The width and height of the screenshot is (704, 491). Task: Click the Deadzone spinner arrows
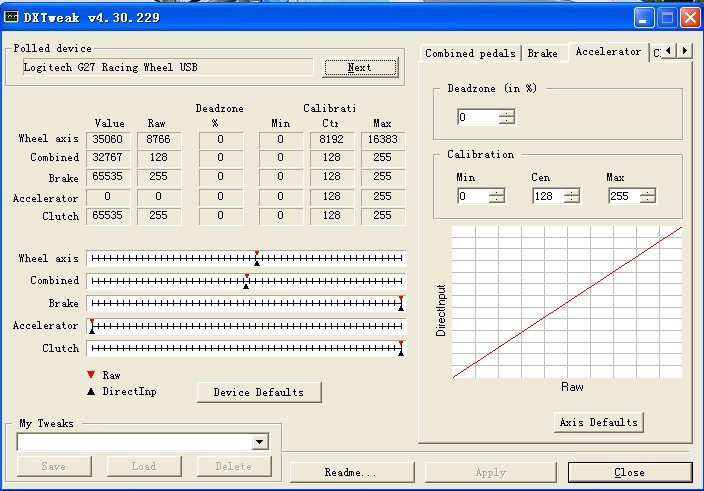pos(507,117)
